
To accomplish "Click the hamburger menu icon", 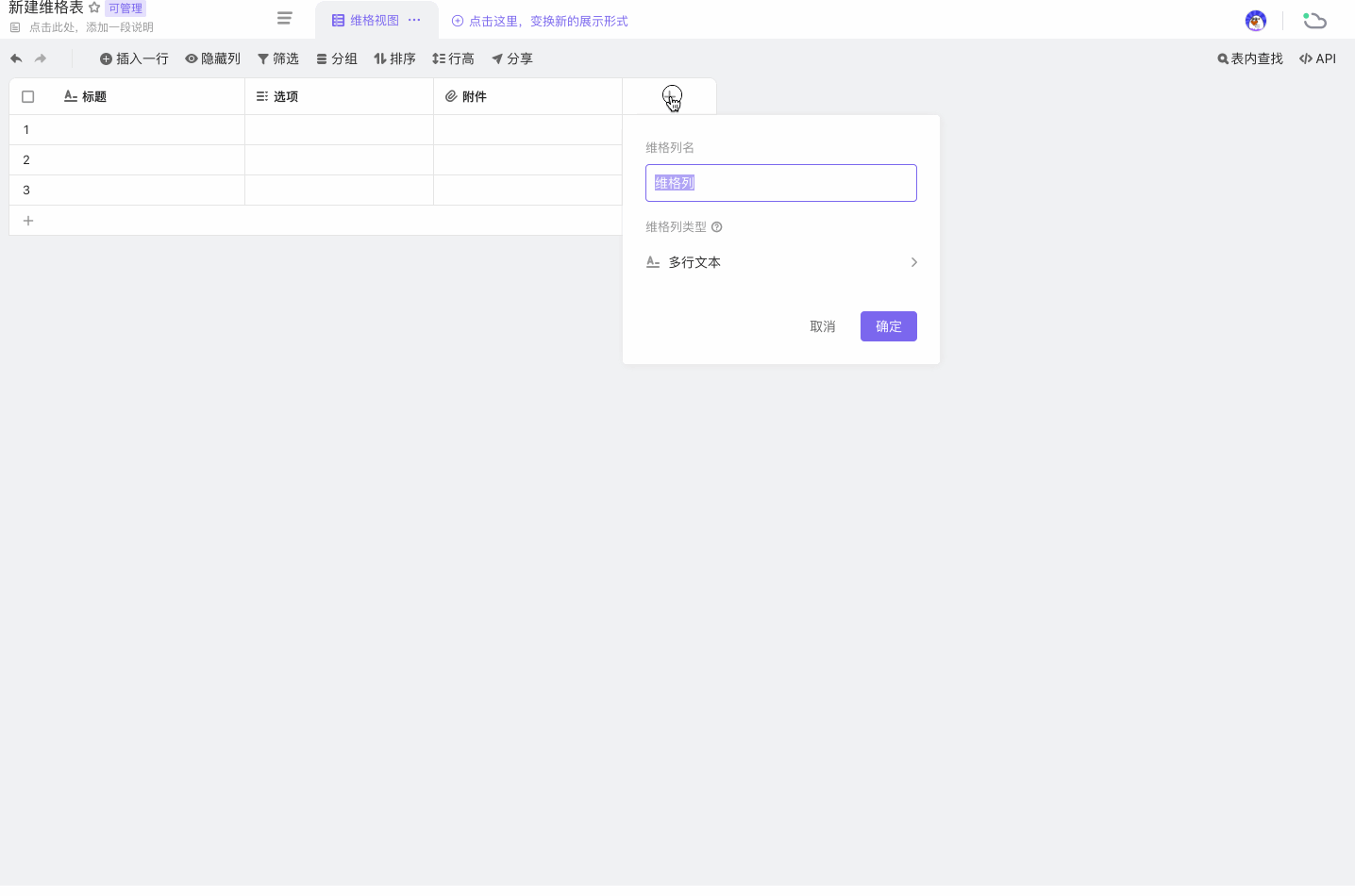I will click(x=284, y=19).
